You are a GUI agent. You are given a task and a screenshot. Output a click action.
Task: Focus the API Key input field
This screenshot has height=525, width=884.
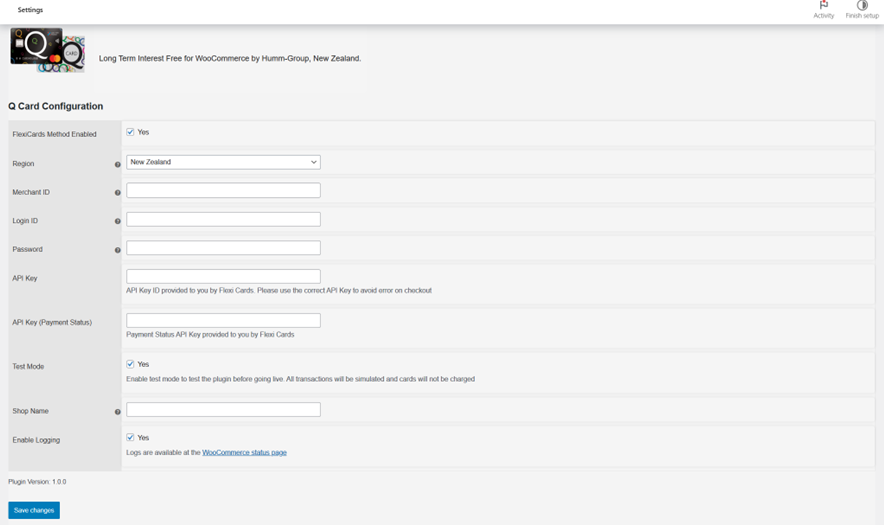(223, 276)
